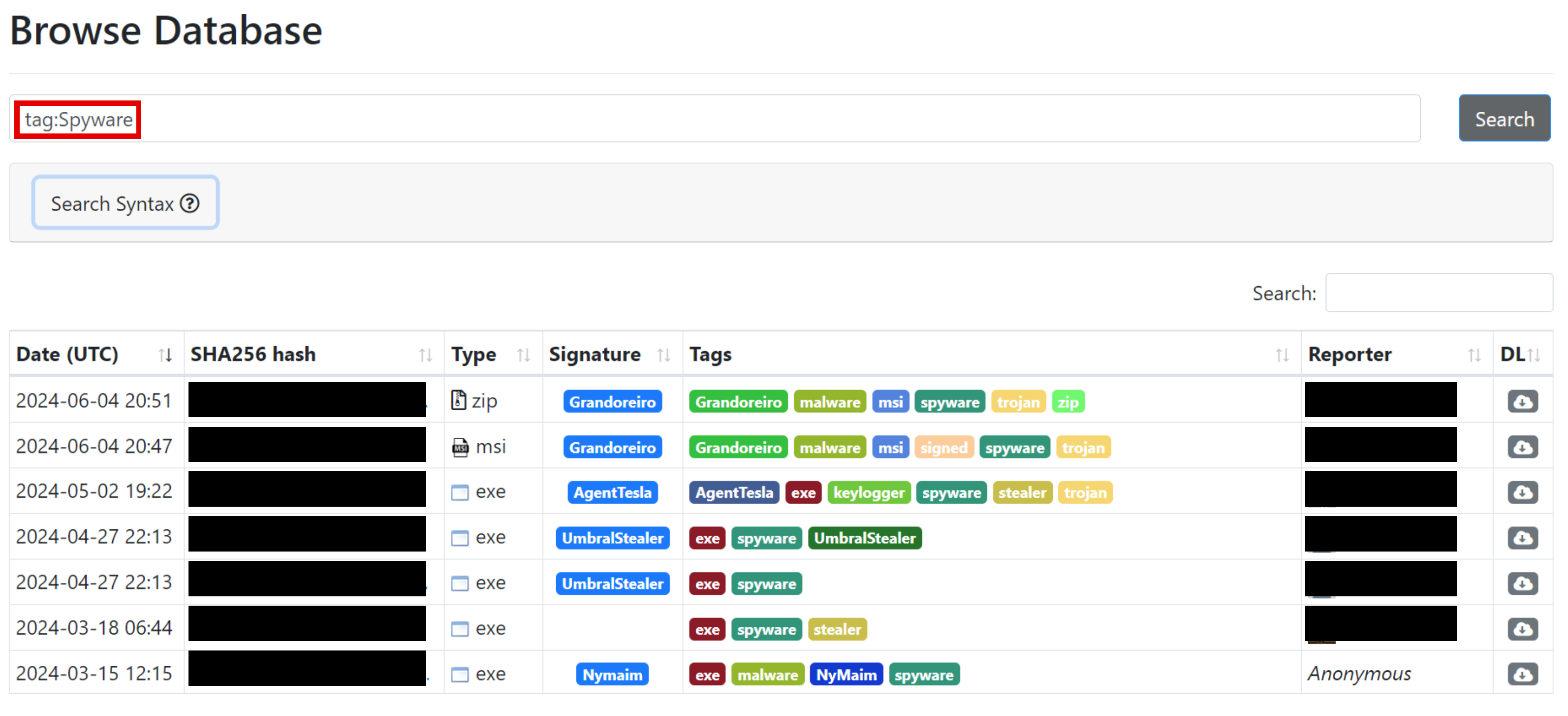Select the yellow signed tag badge
Screen dimensions: 1568x716
coord(943,448)
